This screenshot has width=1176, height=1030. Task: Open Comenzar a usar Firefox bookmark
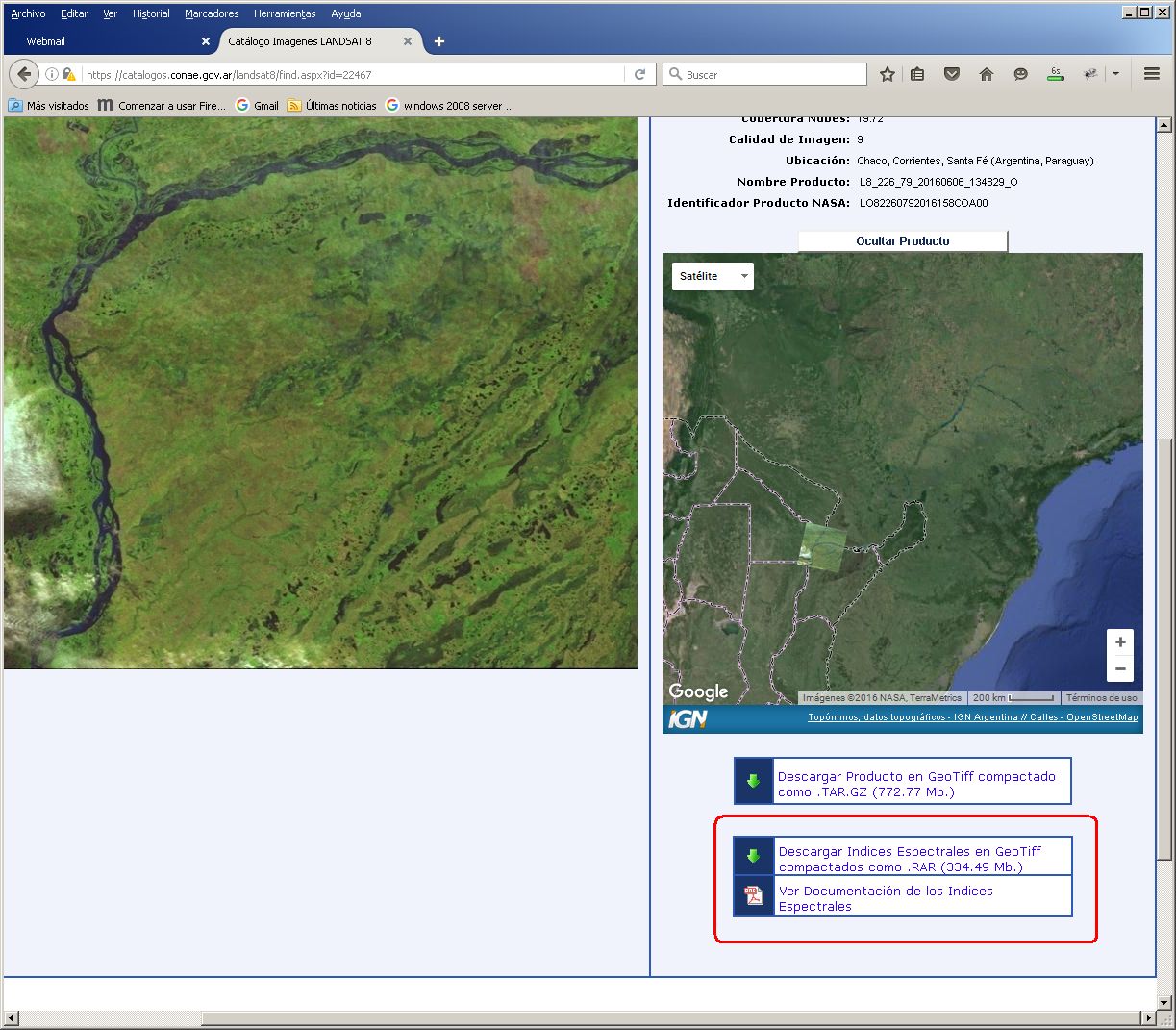tap(162, 106)
